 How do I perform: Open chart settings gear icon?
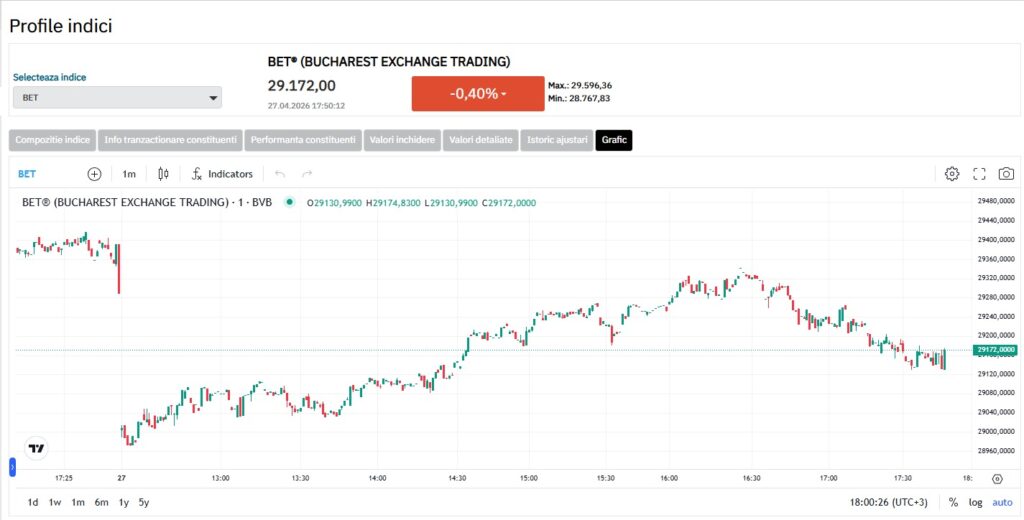click(951, 174)
